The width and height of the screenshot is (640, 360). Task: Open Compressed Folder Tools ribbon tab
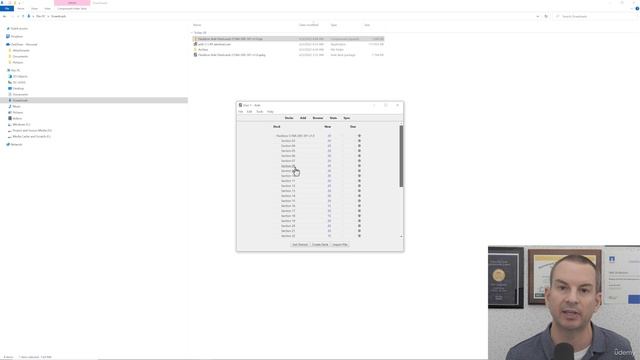pyautogui.click(x=72, y=9)
